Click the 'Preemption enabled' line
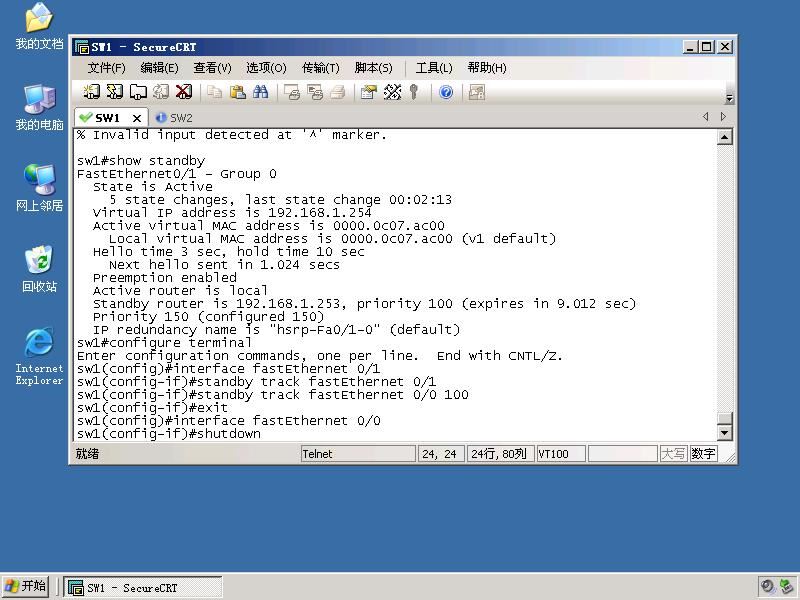The width and height of the screenshot is (800, 600). (x=165, y=278)
